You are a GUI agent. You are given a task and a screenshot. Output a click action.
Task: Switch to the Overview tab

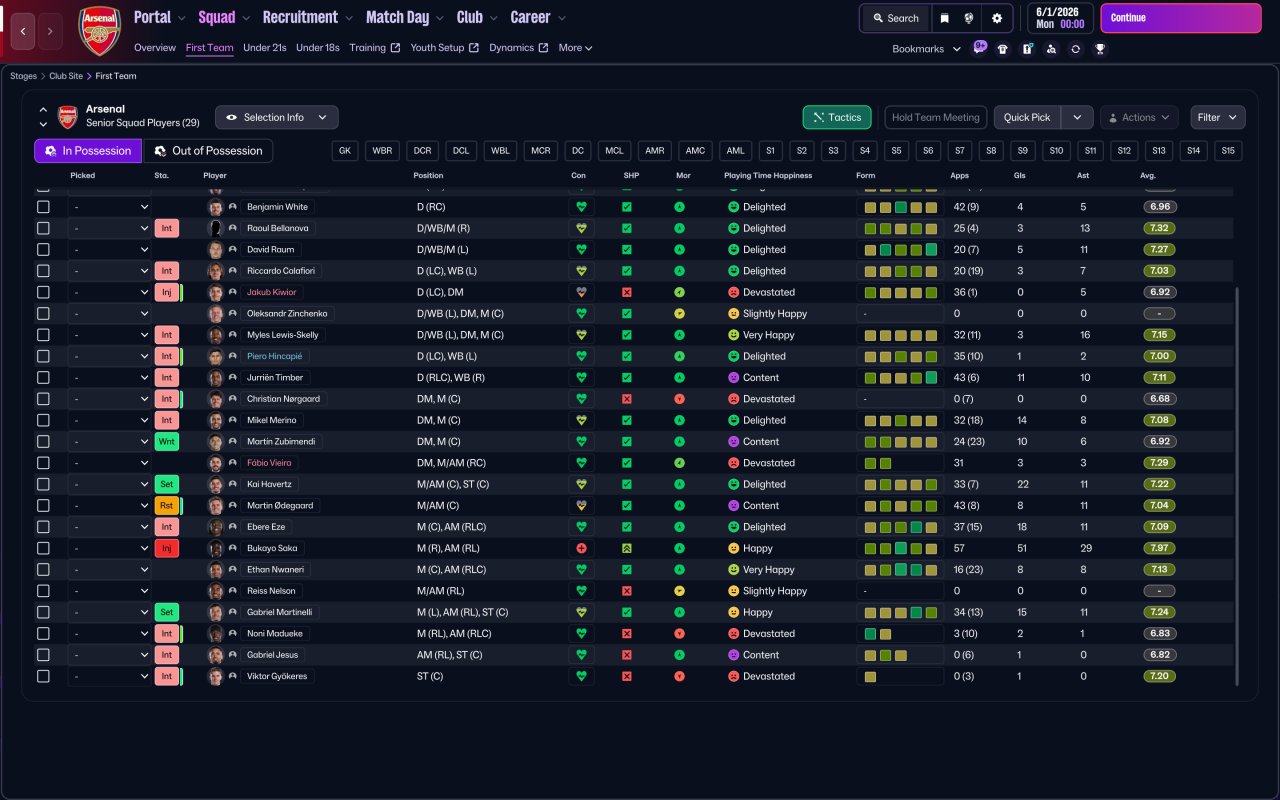pyautogui.click(x=155, y=48)
